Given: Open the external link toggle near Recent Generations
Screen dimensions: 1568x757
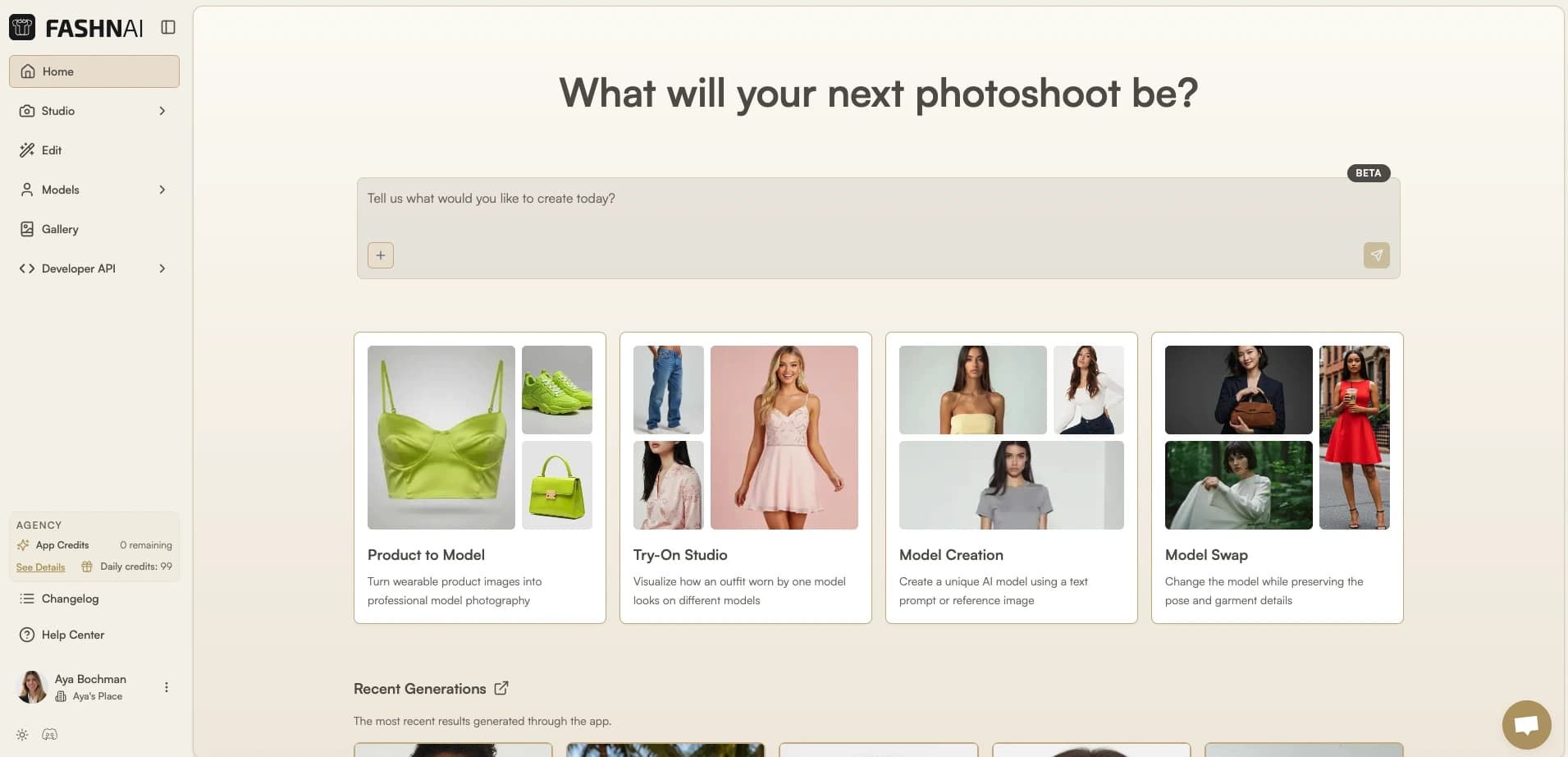Looking at the screenshot, I should (x=501, y=688).
